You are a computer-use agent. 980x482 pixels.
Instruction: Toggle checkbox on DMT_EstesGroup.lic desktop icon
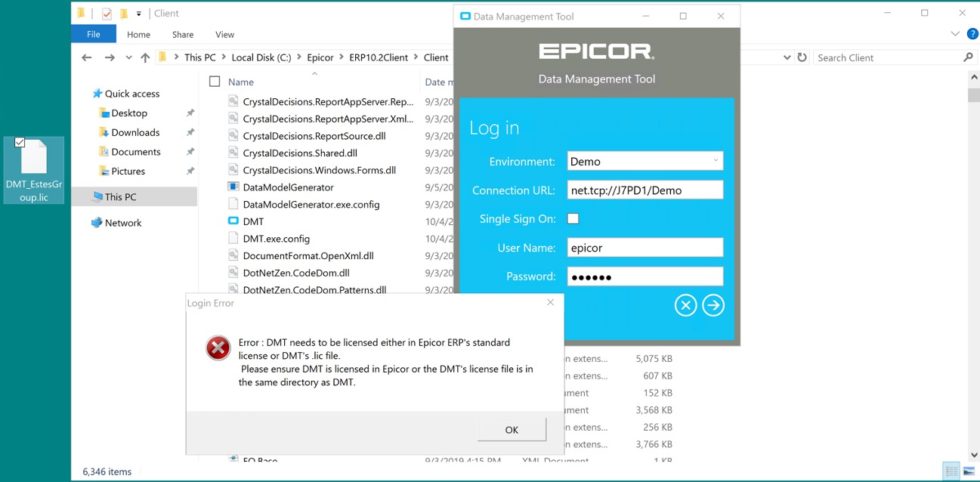pos(19,143)
